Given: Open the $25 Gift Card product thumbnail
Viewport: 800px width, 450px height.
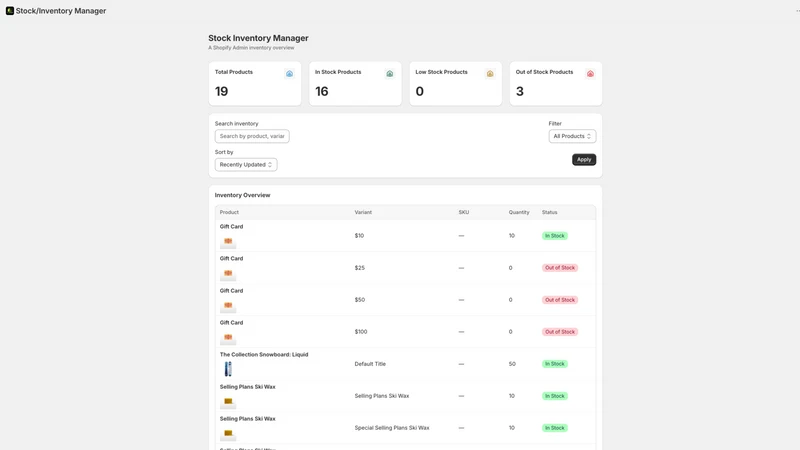Looking at the screenshot, I should click(228, 273).
